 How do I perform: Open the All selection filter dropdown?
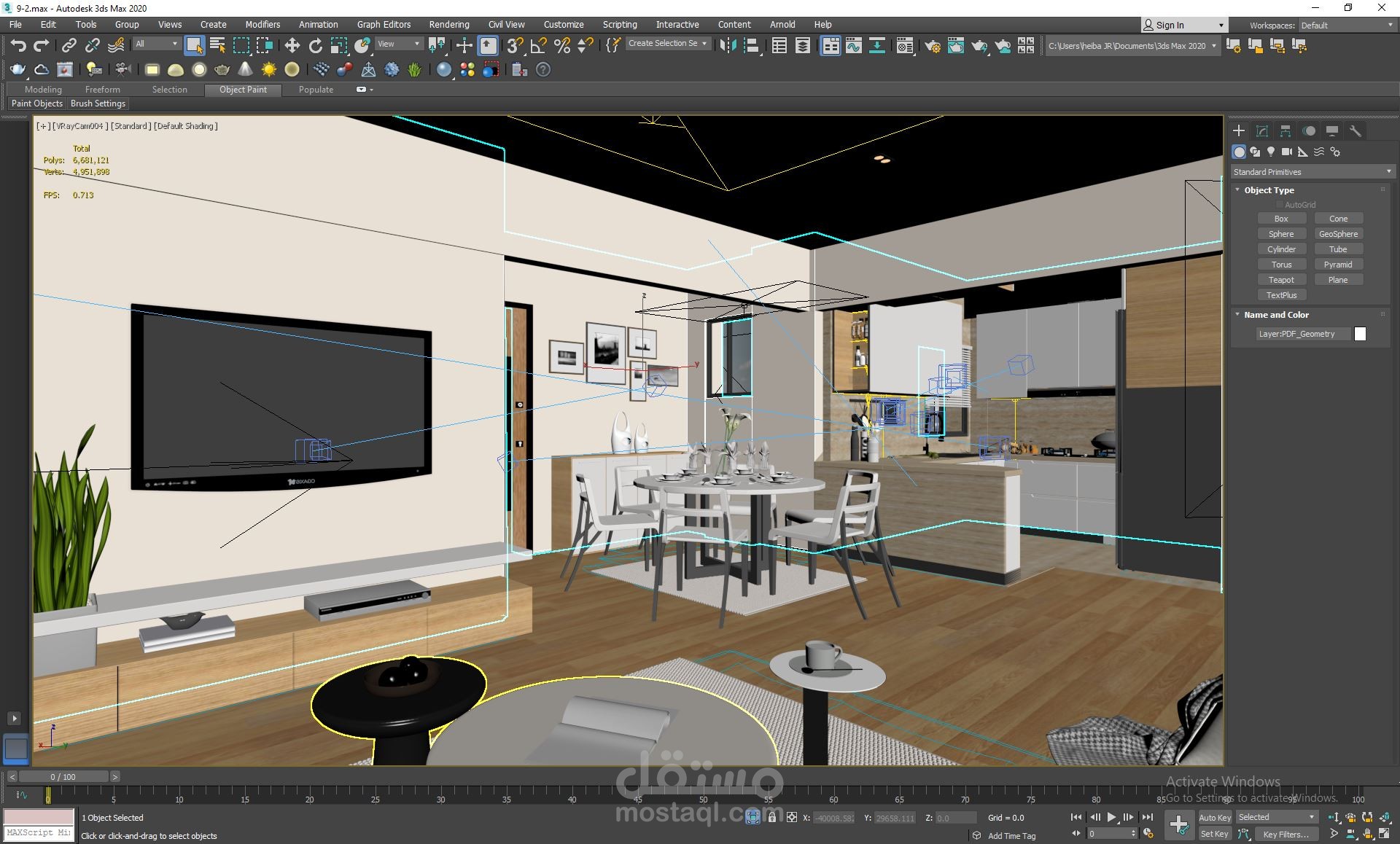[x=156, y=44]
